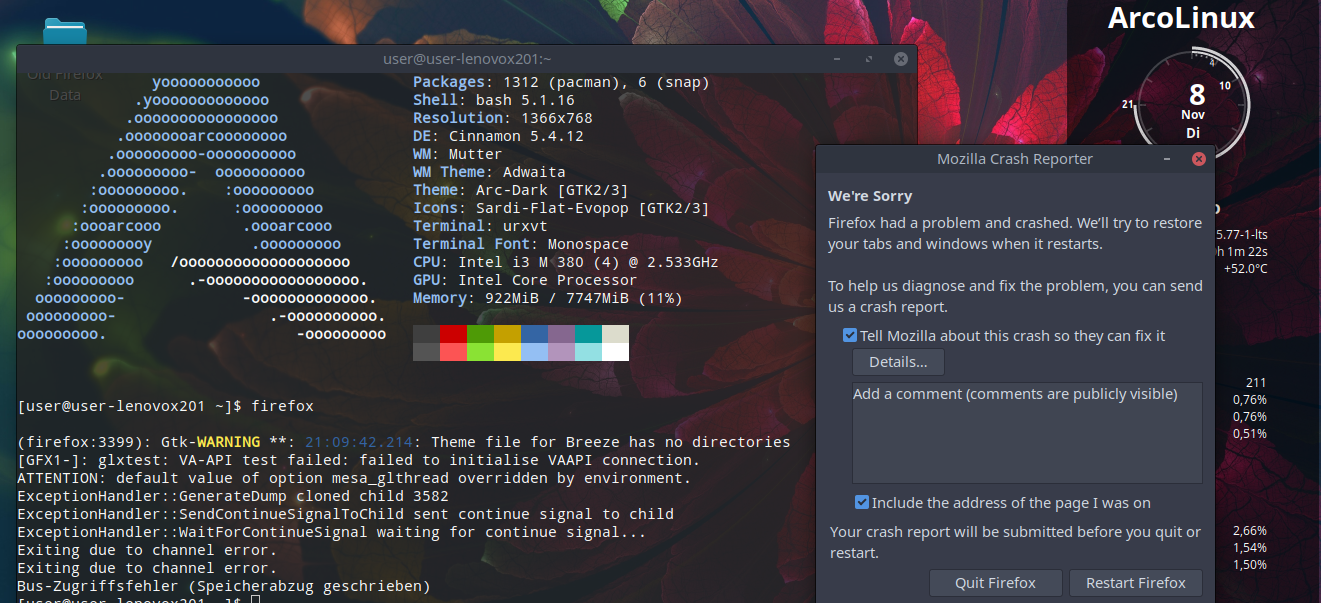The image size is (1321, 603).
Task: Uncheck Include the address of the page
Action: [862, 503]
